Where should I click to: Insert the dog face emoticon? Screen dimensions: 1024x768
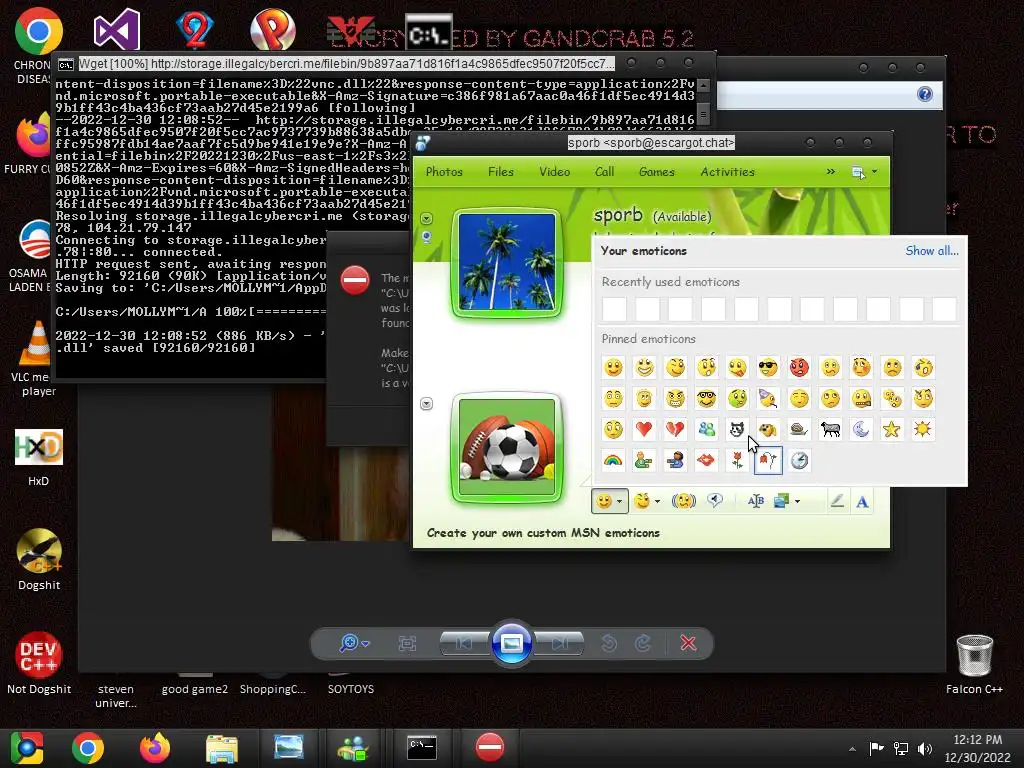click(768, 429)
